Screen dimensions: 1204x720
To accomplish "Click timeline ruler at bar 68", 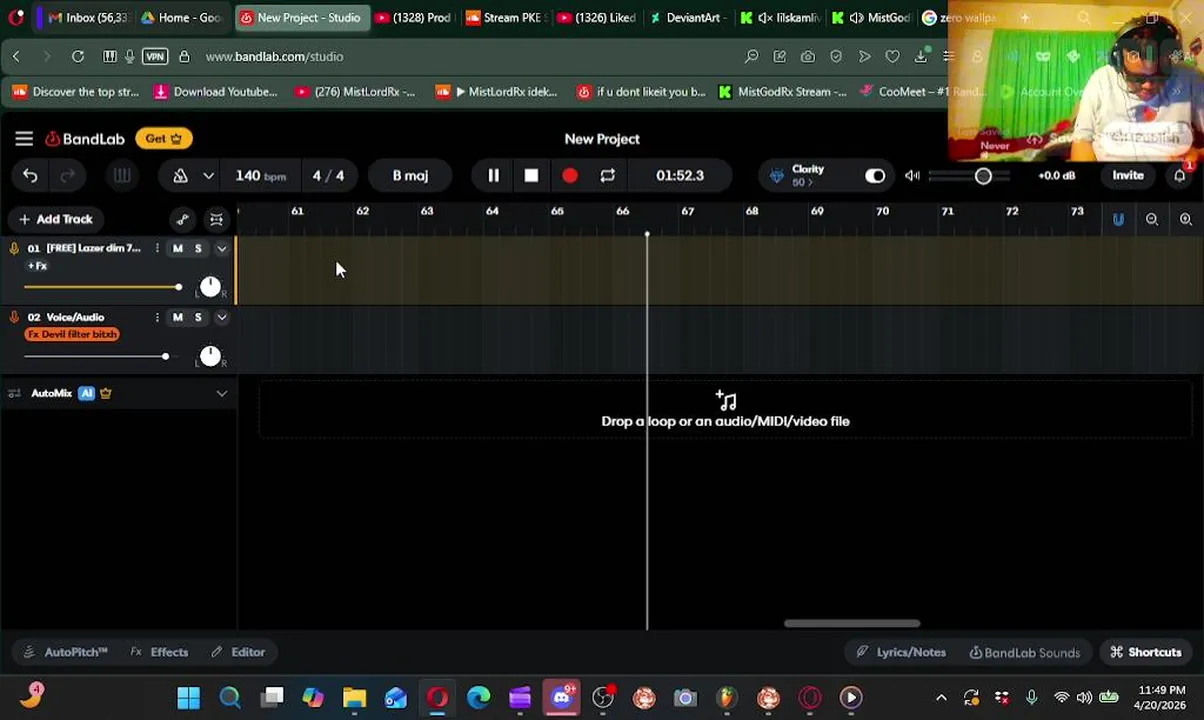I will [x=752, y=212].
